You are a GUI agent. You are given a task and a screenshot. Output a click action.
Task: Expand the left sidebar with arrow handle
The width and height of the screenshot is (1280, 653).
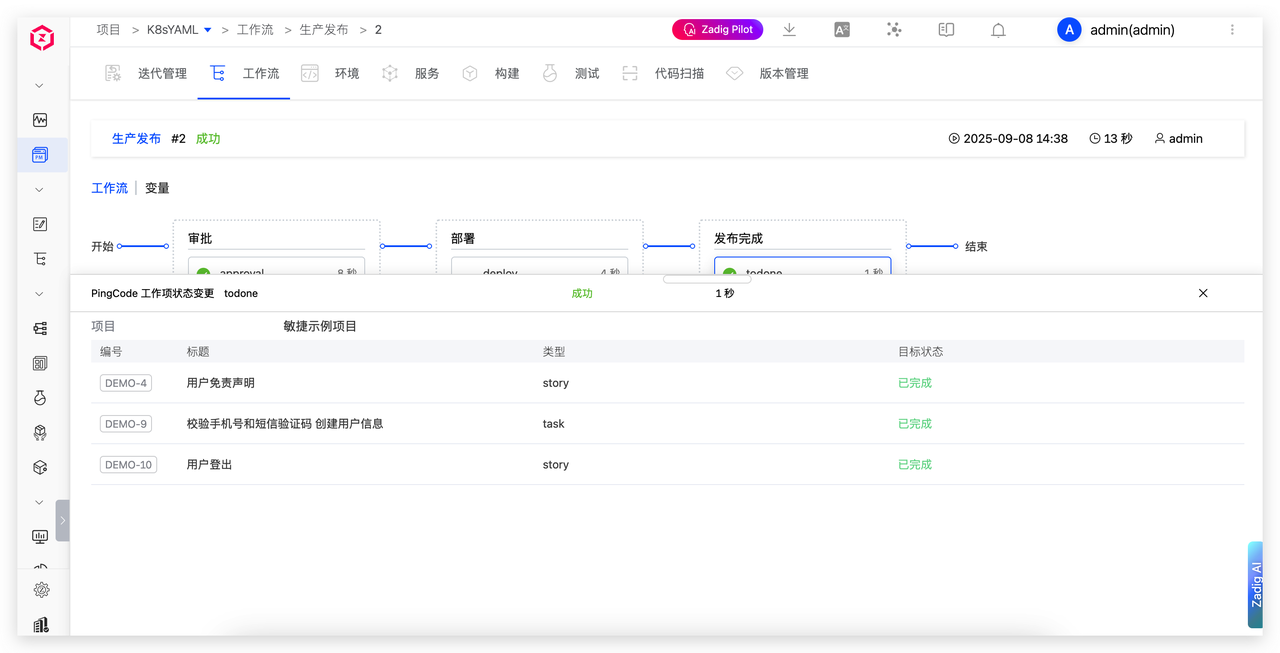tap(63, 520)
